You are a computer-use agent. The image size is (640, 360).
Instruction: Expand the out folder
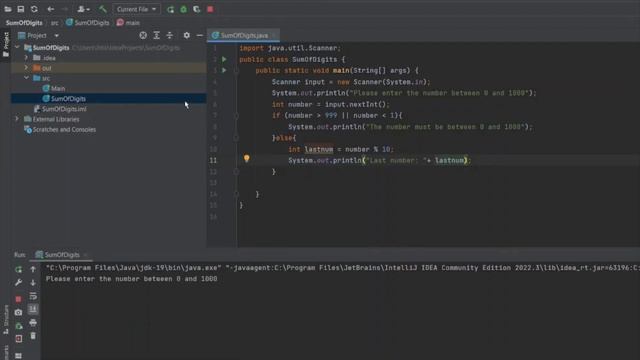(x=27, y=68)
